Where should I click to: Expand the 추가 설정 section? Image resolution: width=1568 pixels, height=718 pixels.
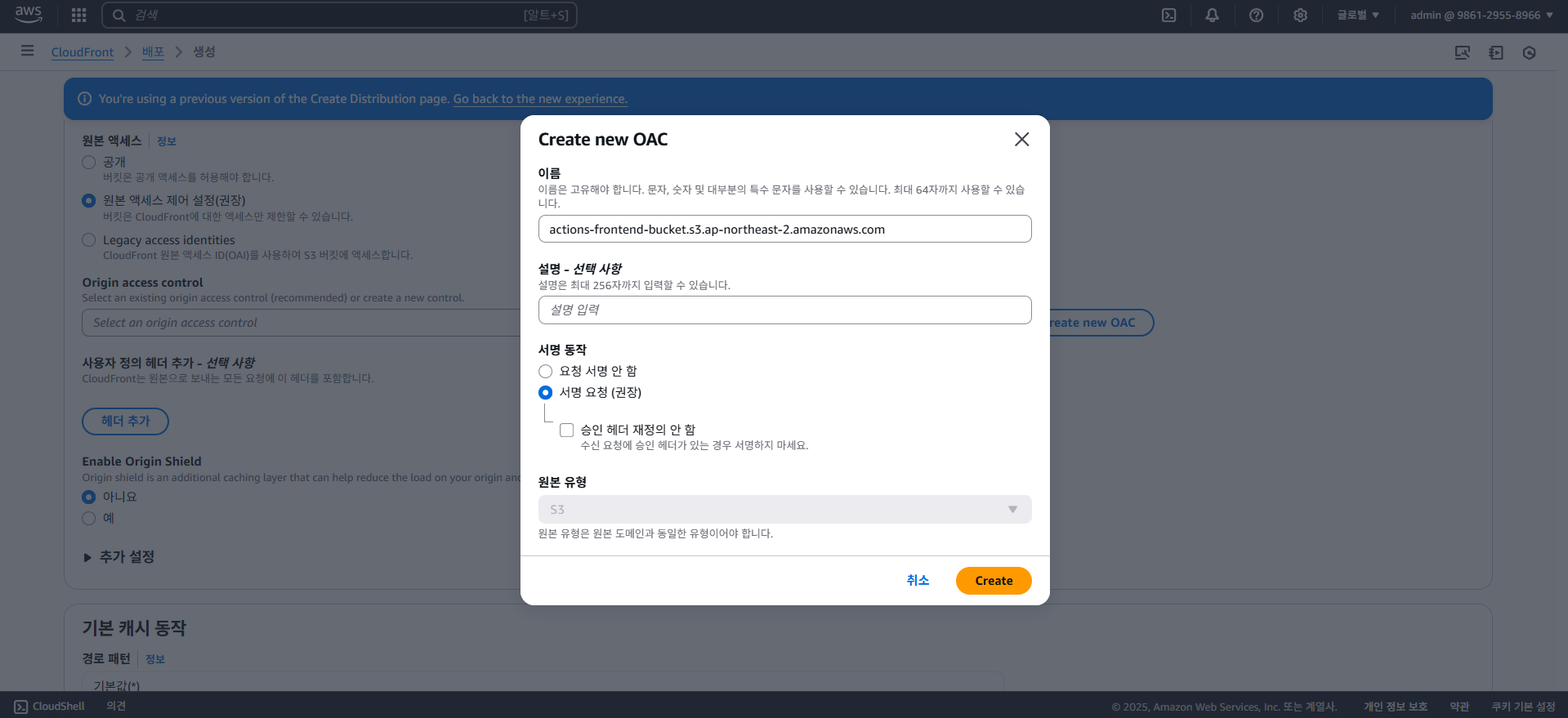(x=119, y=557)
